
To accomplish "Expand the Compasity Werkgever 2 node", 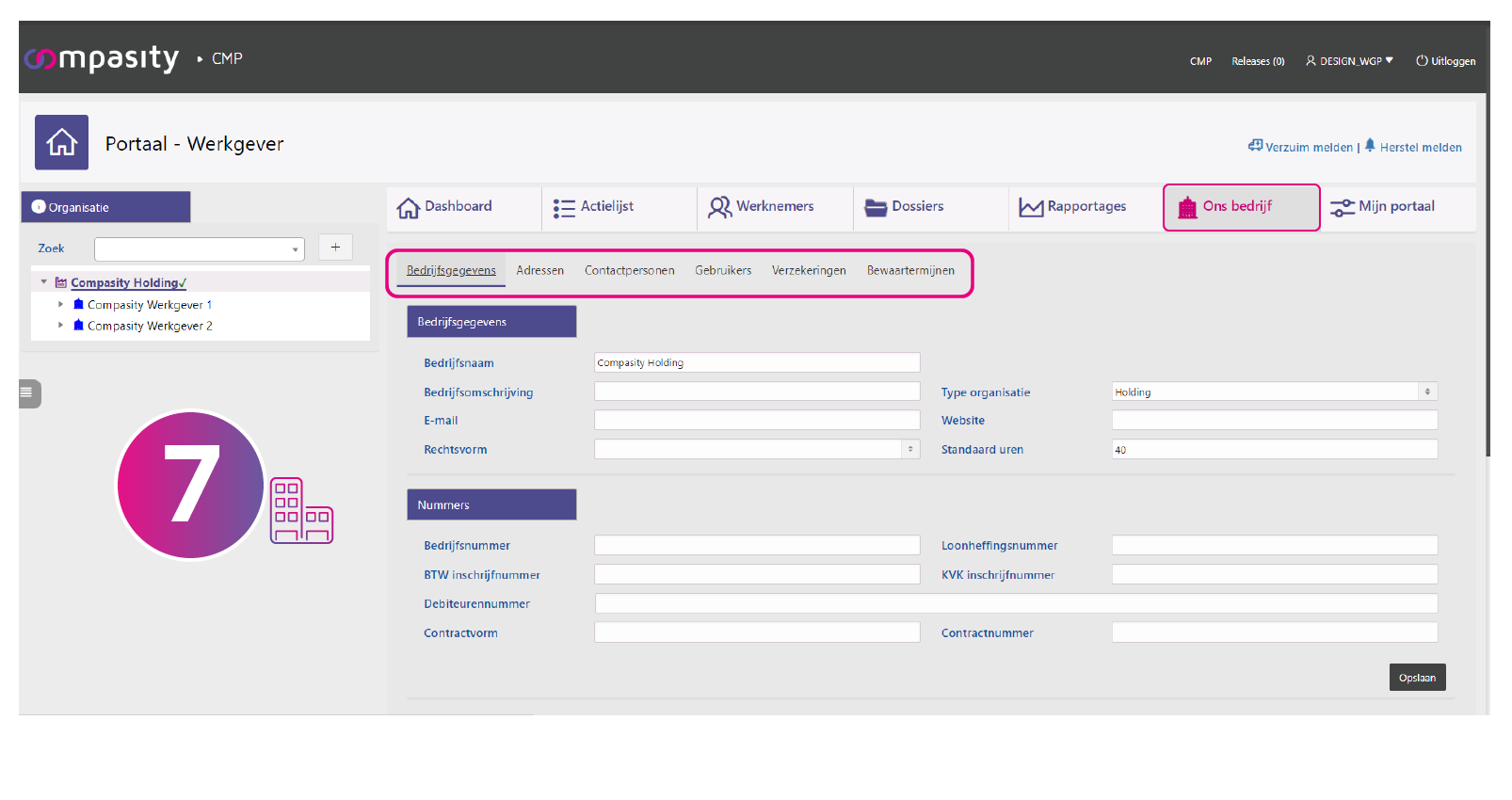I will coord(60,325).
